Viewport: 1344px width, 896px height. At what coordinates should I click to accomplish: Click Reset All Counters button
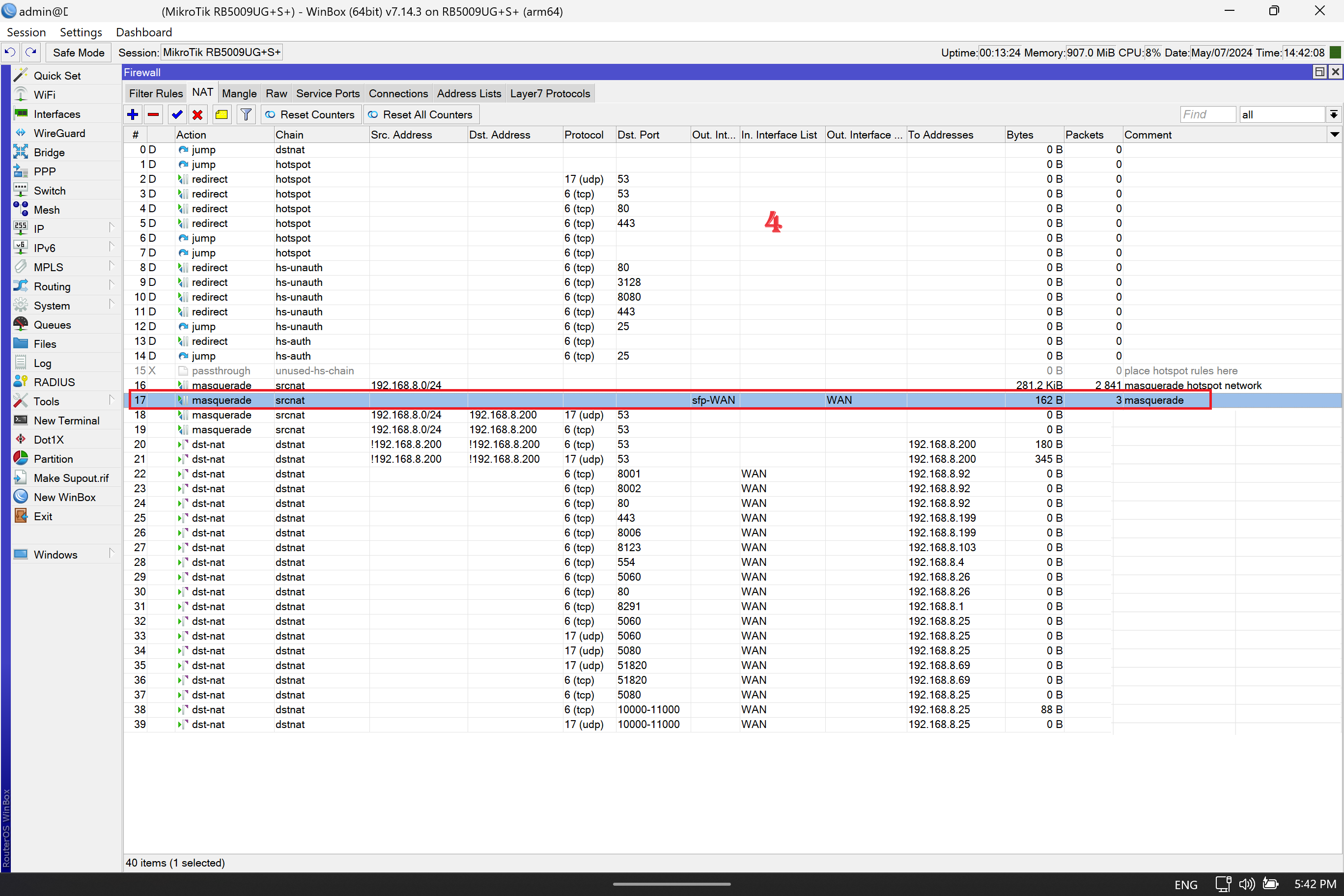pos(420,114)
